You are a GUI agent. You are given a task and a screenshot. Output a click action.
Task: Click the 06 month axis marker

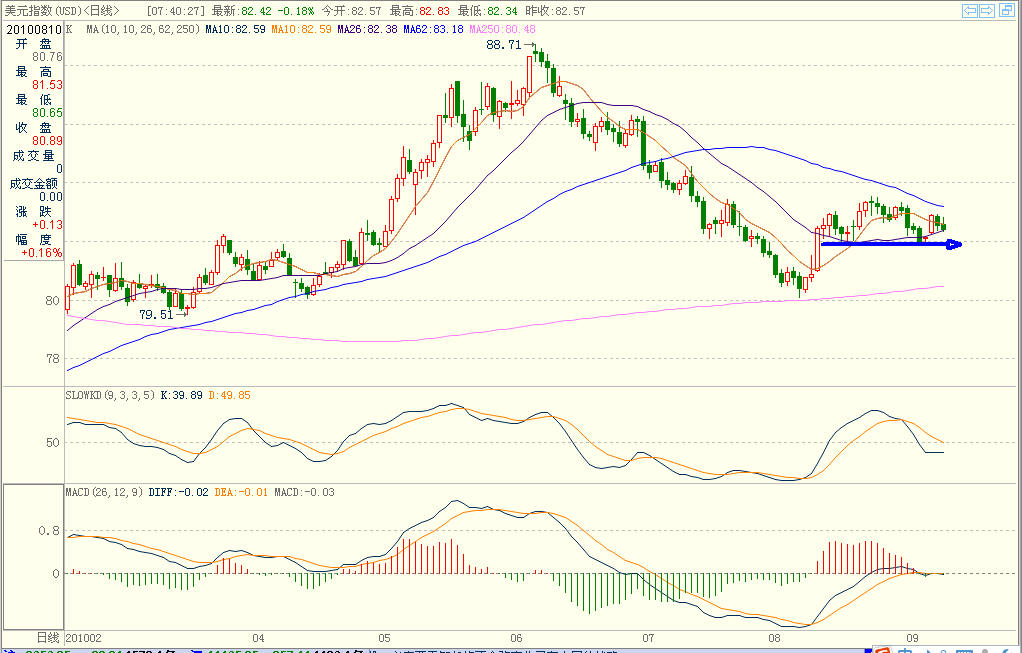(517, 638)
